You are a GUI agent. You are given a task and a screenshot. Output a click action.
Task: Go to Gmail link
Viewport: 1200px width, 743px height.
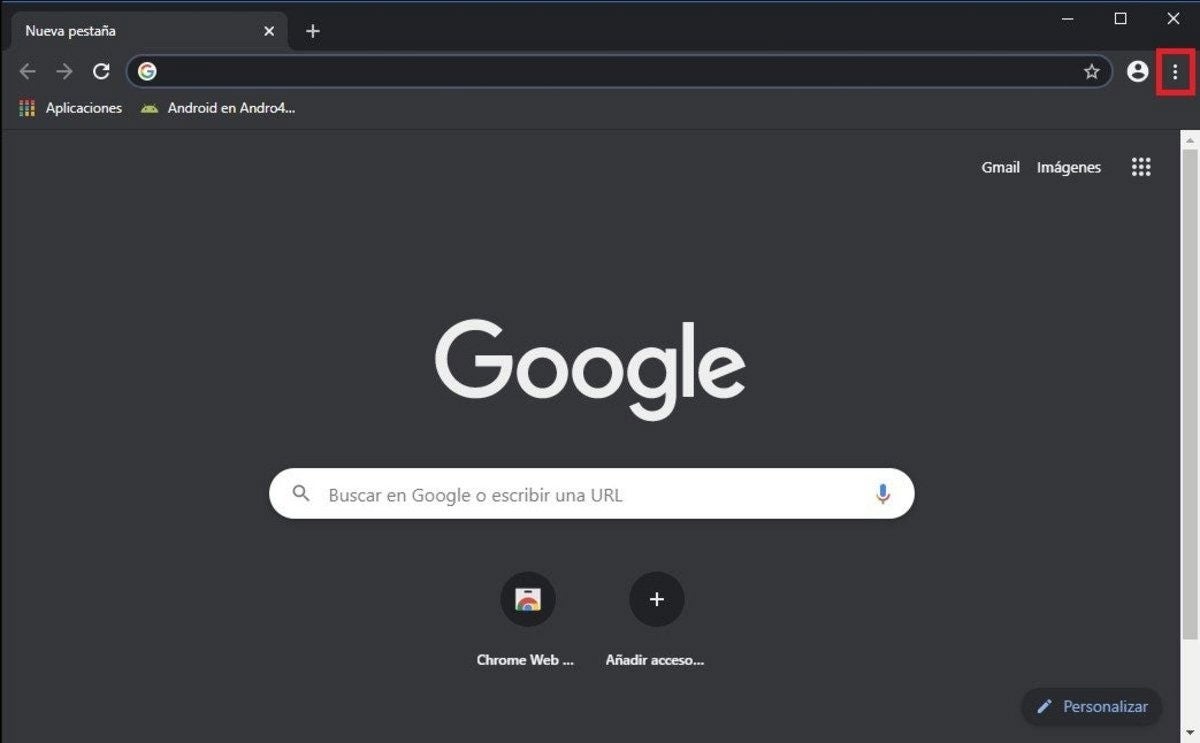click(x=1000, y=167)
